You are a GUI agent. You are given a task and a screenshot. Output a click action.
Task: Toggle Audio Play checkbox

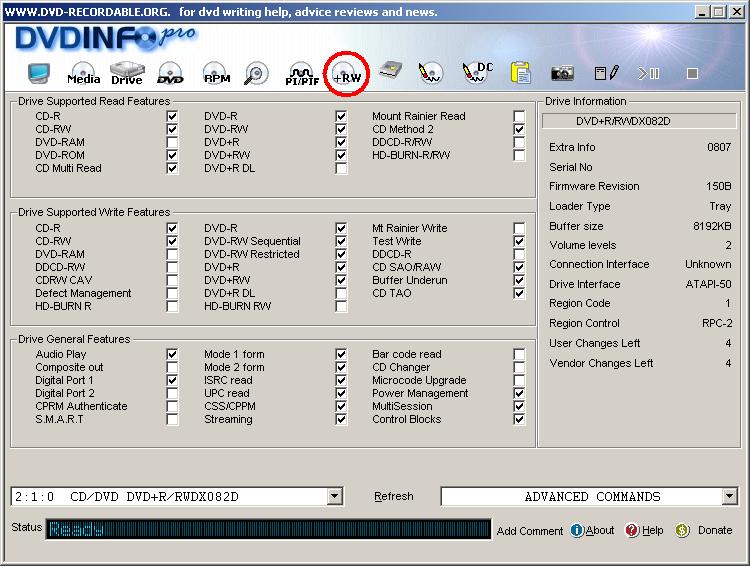tap(172, 354)
